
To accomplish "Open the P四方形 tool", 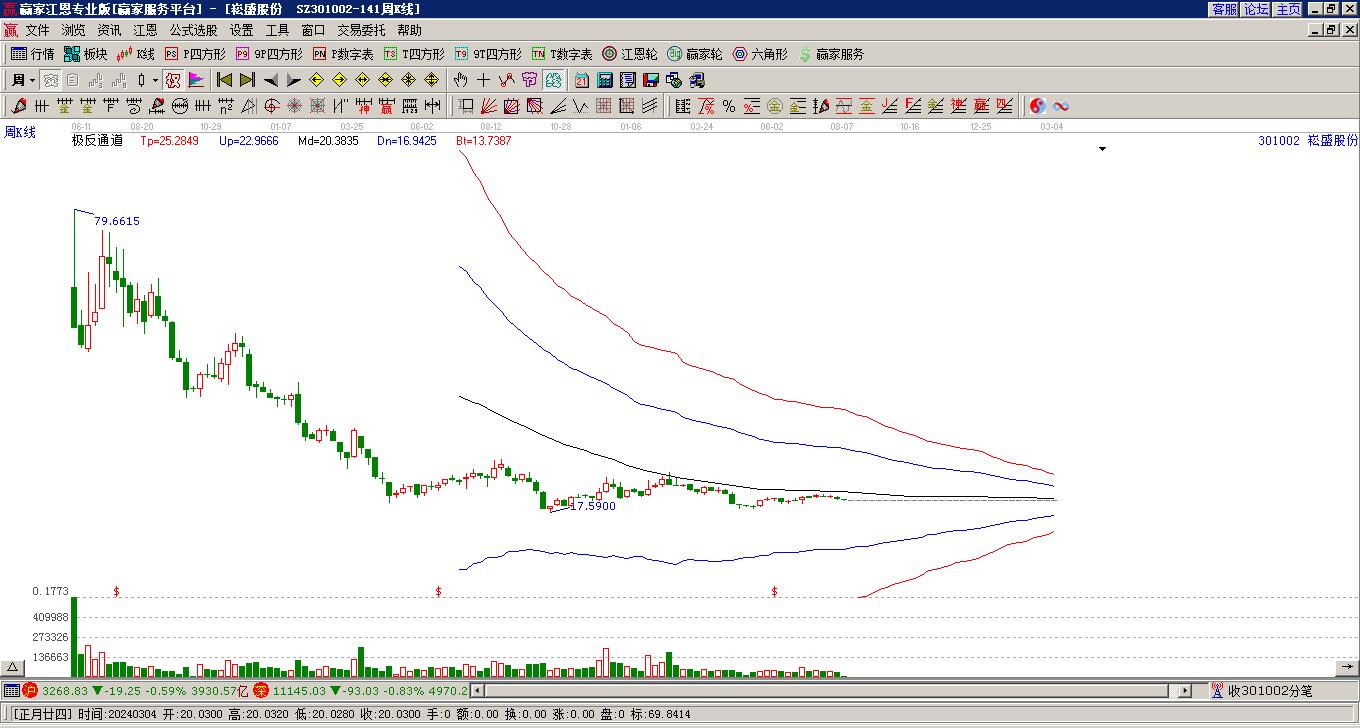I will point(195,54).
